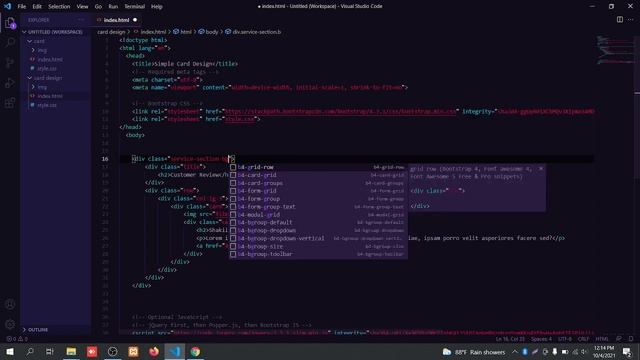This screenshot has width=640, height=360.
Task: Choose b4-grid-row suggestion
Action: click(318, 167)
